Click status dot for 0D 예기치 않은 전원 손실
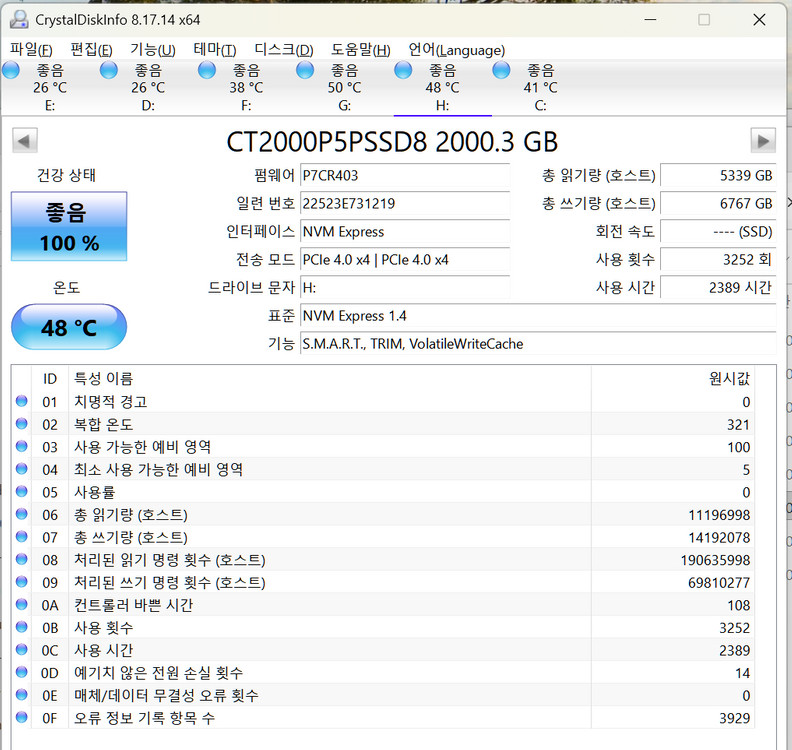Screen dimensions: 792x750 (21, 672)
